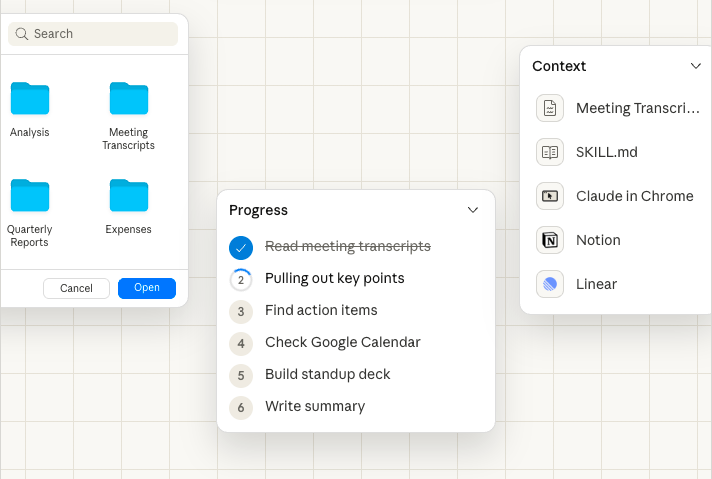Click the step 2 spinner badge
This screenshot has width=712, height=479.
point(241,280)
